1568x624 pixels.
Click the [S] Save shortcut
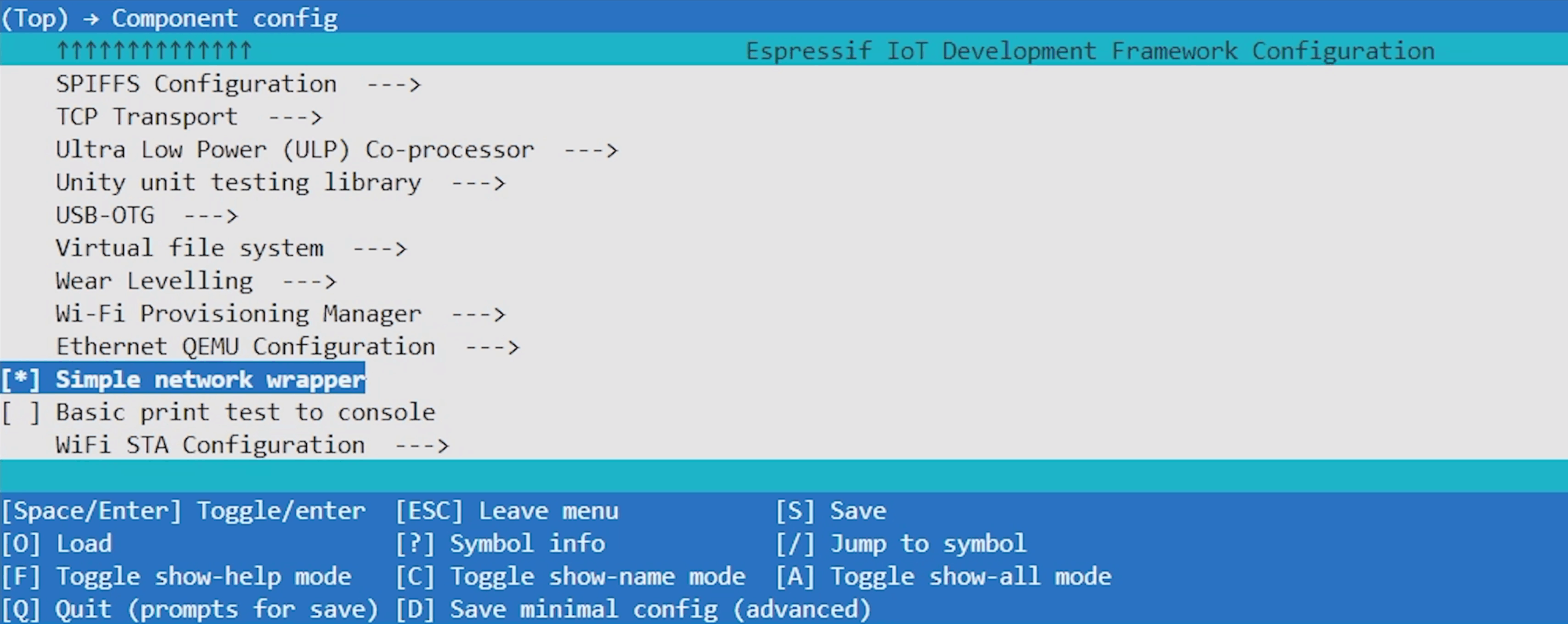pyautogui.click(x=831, y=511)
